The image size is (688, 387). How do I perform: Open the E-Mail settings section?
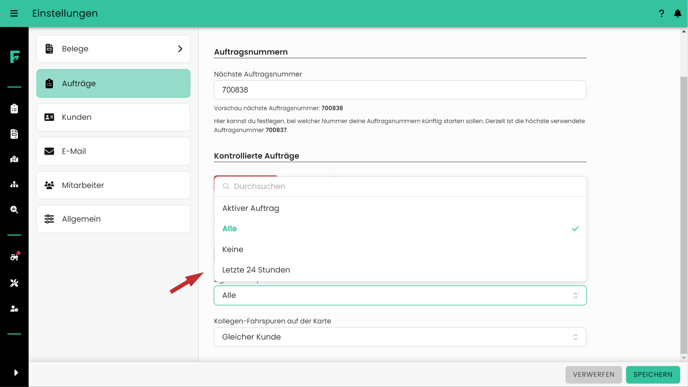113,151
